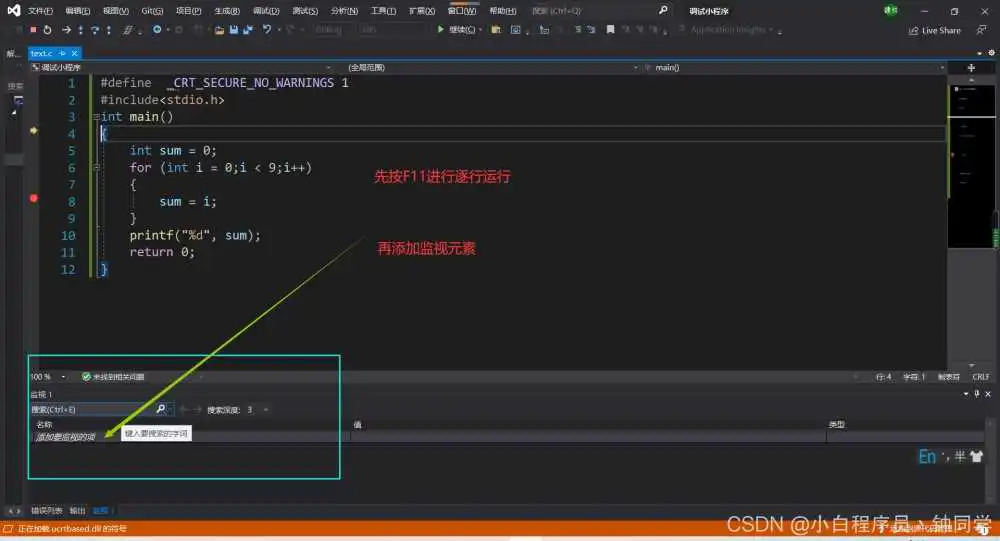
Task: Click the 添加要监视的项 watch entry field
Action: 66,437
